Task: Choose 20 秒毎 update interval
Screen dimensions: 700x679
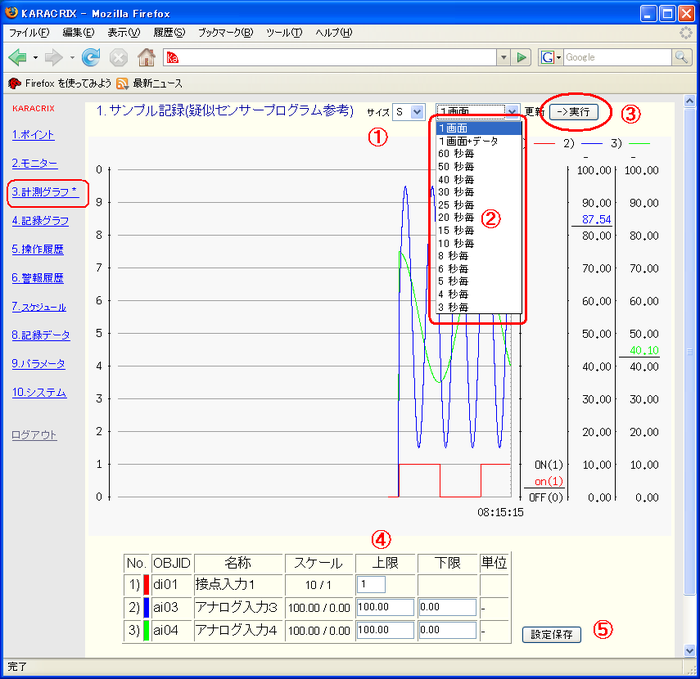Action: pos(479,218)
